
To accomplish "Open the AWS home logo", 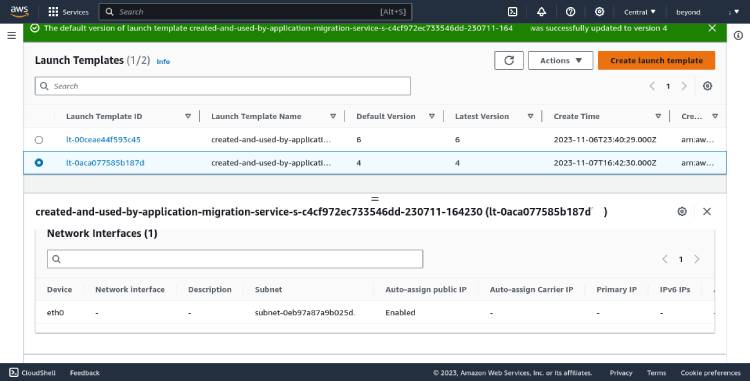I will (19, 11).
